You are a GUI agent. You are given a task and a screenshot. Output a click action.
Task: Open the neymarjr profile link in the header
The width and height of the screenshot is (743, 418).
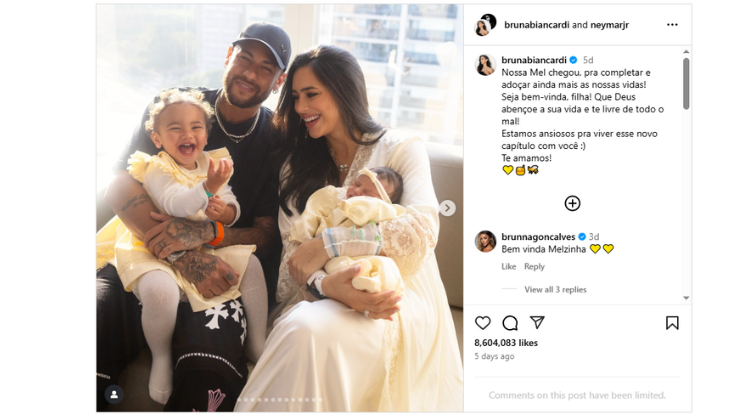pyautogui.click(x=609, y=25)
